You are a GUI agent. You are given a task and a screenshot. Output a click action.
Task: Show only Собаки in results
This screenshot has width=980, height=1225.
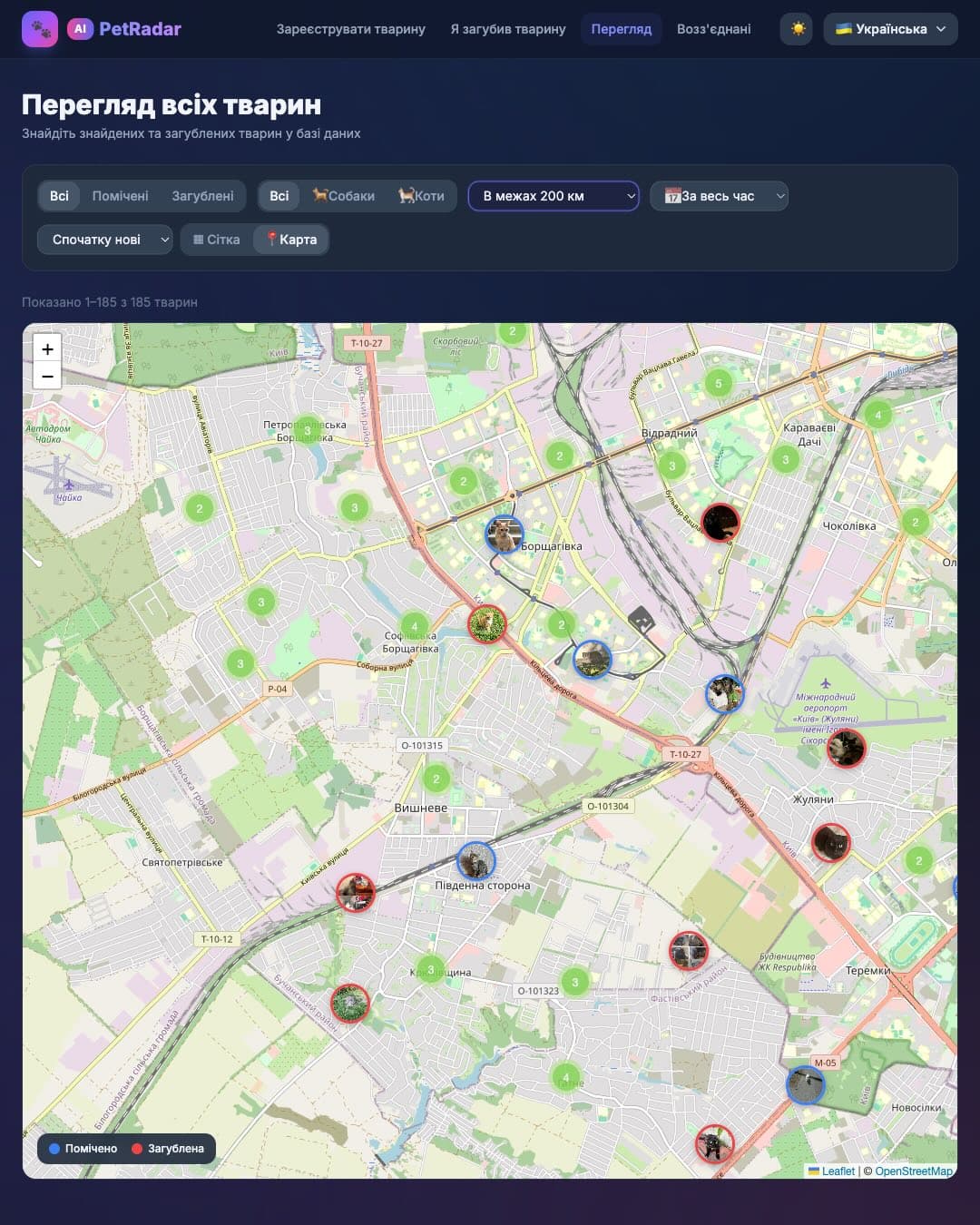tap(344, 196)
